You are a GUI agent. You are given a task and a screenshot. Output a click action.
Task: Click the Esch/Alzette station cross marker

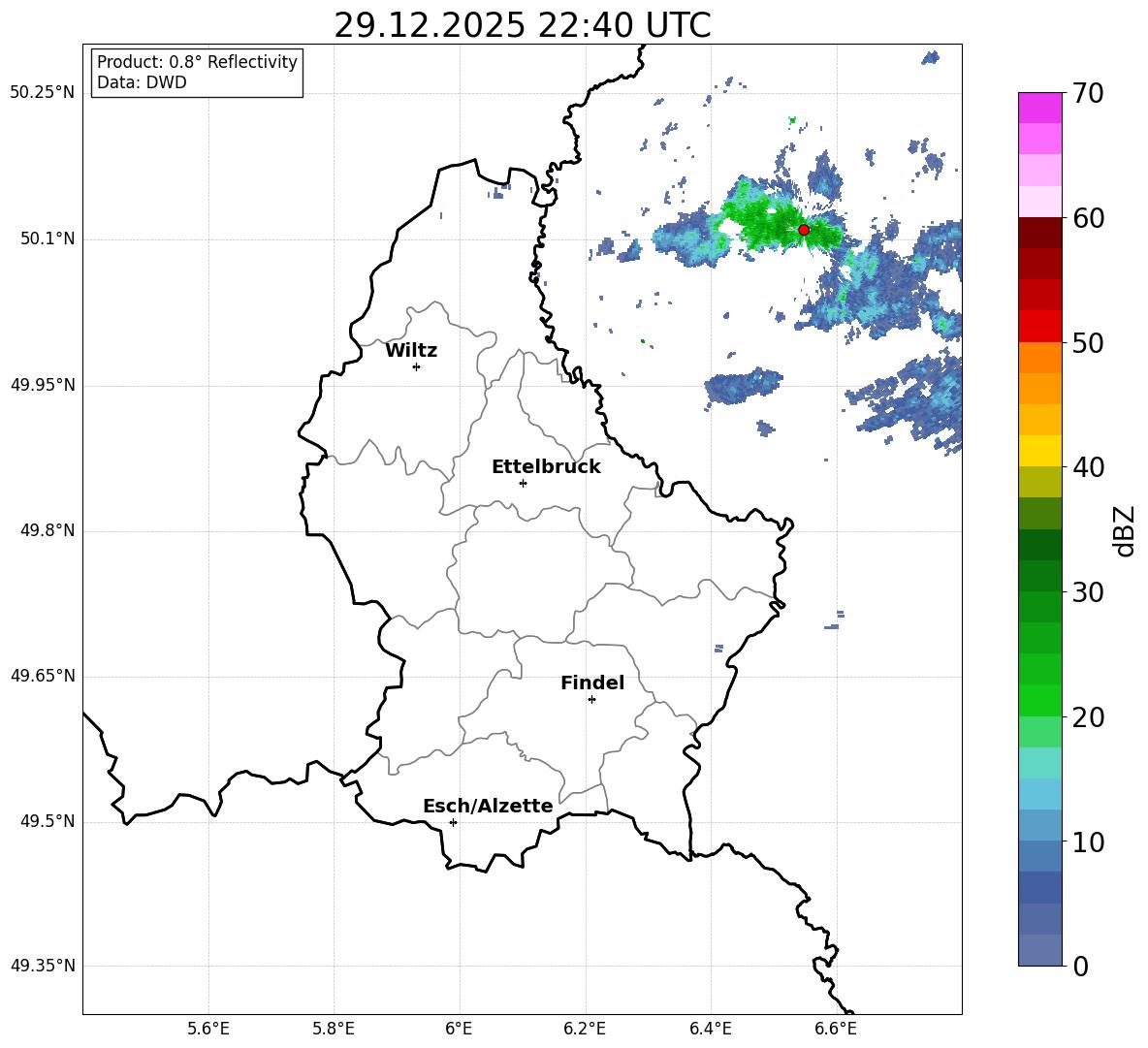(x=453, y=822)
